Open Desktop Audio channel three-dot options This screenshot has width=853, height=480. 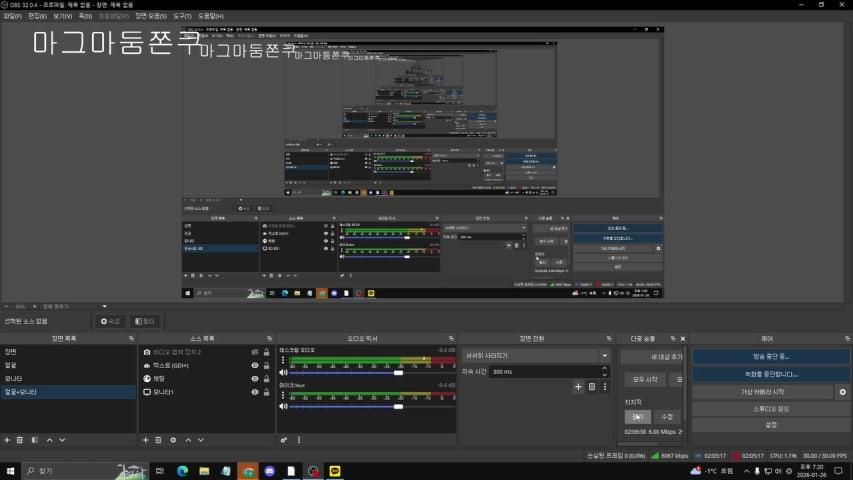click(x=283, y=360)
